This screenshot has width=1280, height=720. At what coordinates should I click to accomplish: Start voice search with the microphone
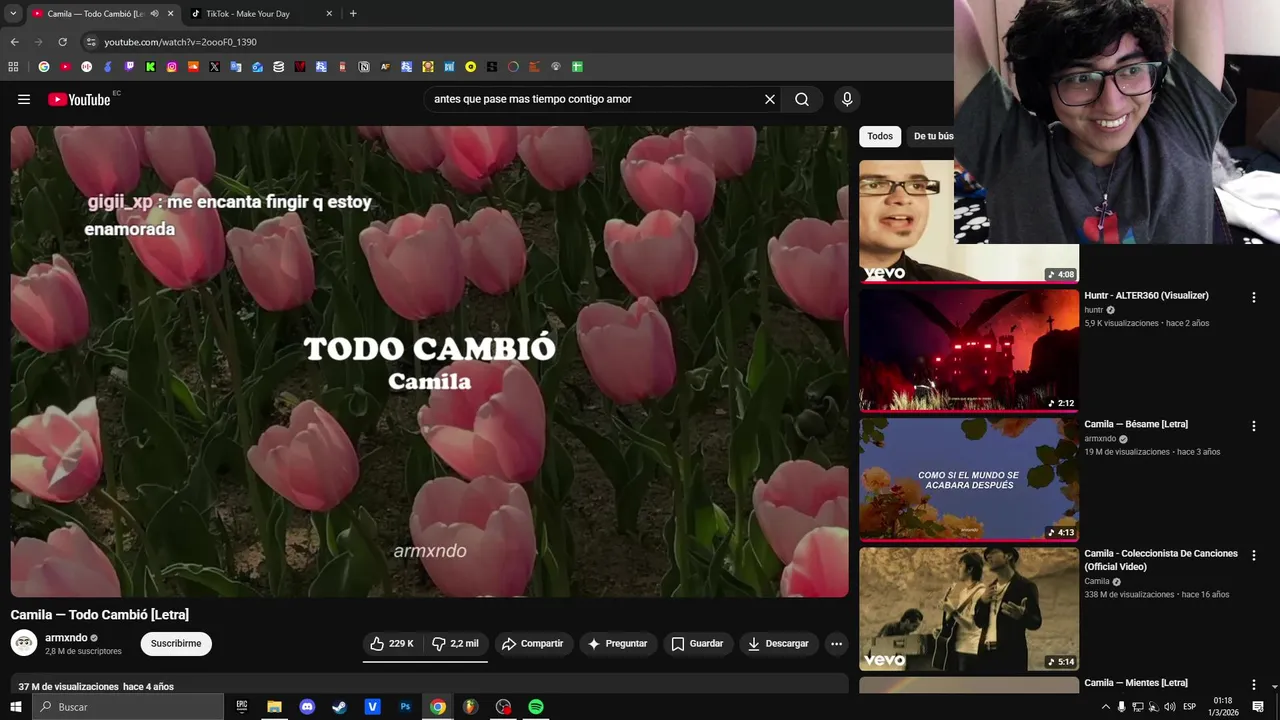[847, 99]
